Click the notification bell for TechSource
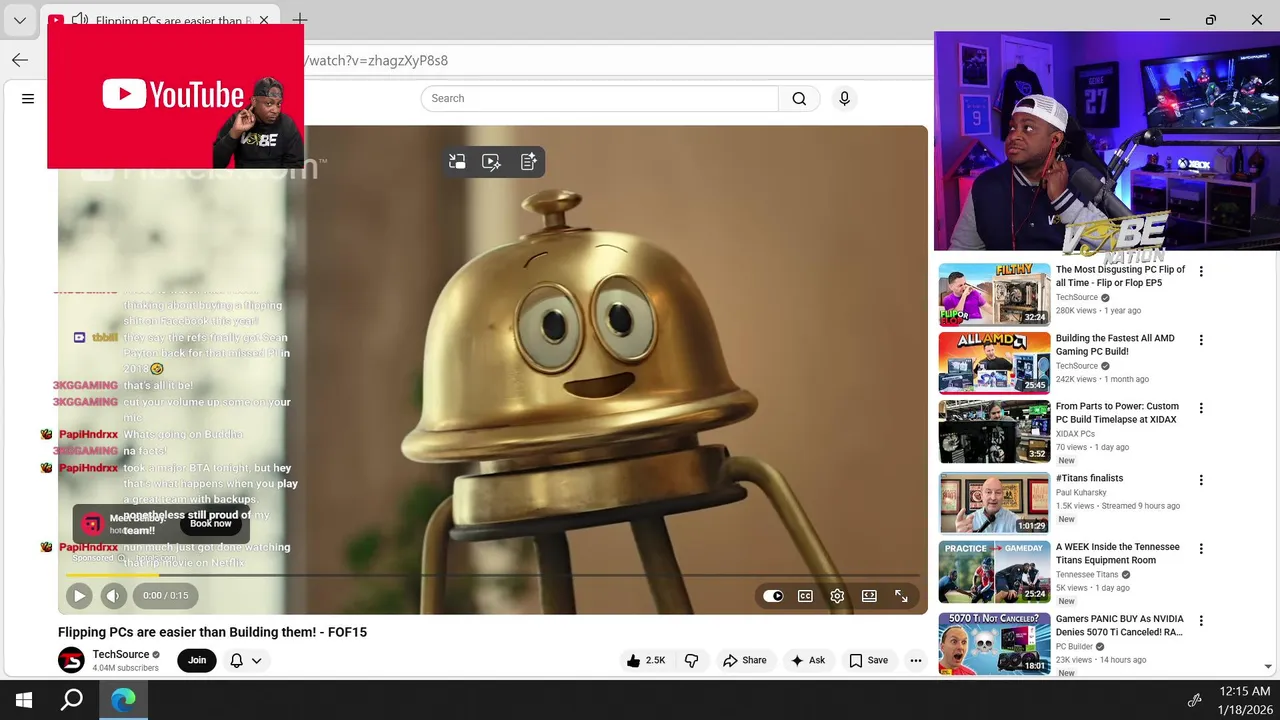The height and width of the screenshot is (720, 1280). pyautogui.click(x=237, y=660)
